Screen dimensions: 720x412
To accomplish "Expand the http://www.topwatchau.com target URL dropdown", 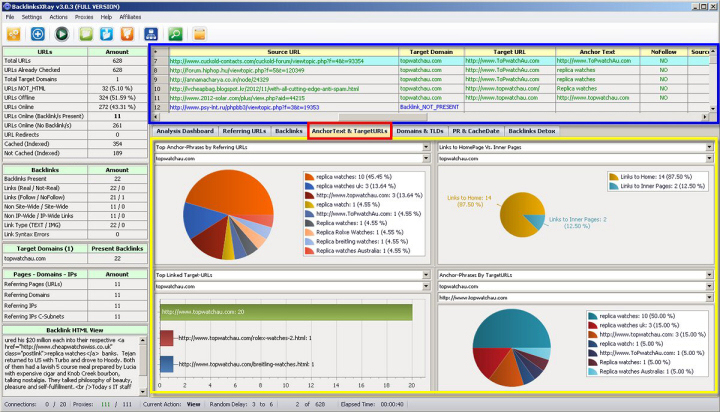I will [709, 298].
